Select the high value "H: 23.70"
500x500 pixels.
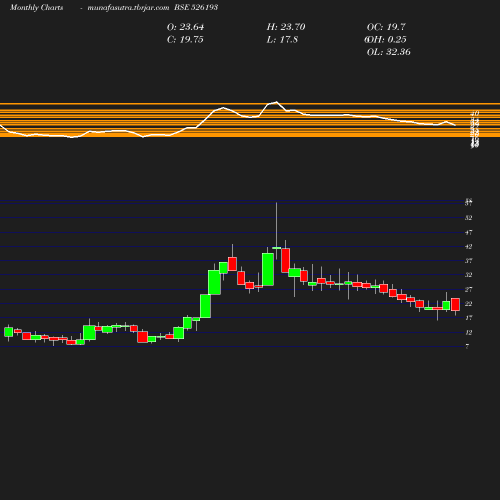(x=286, y=27)
